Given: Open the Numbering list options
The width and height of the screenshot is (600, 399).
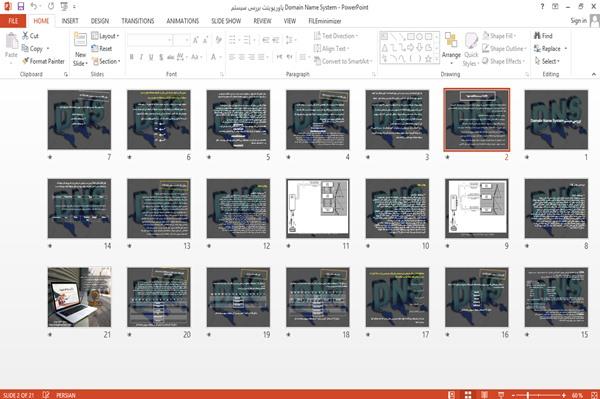Looking at the screenshot, I should [x=248, y=40].
